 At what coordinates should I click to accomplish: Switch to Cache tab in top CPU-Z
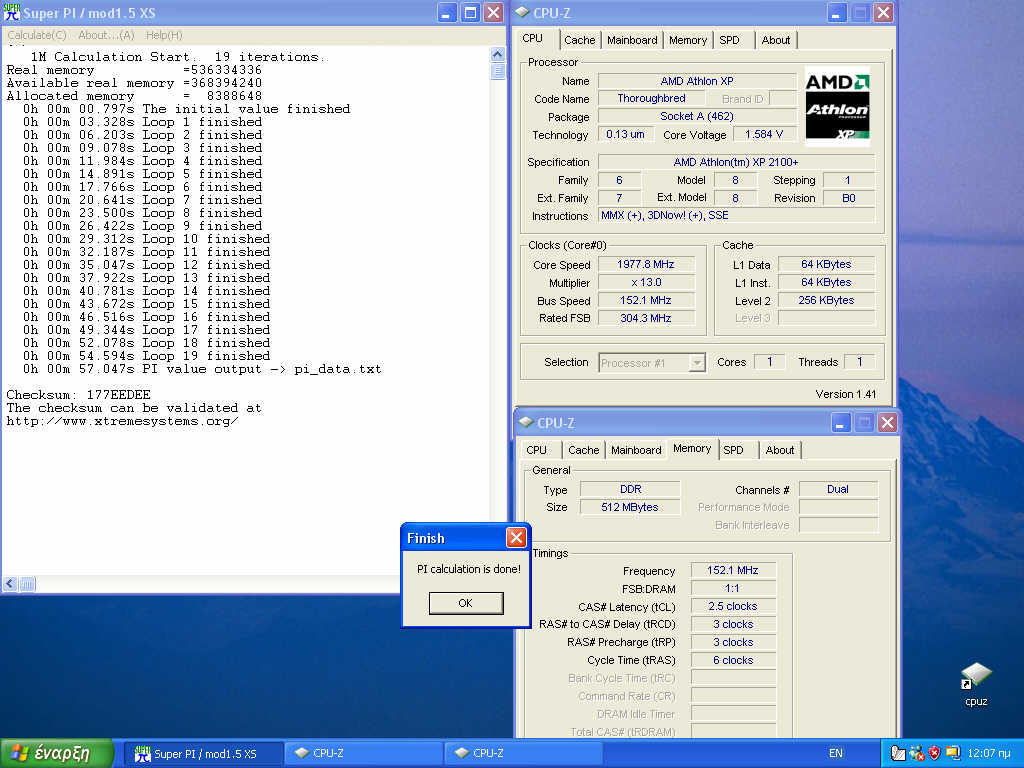coord(579,40)
